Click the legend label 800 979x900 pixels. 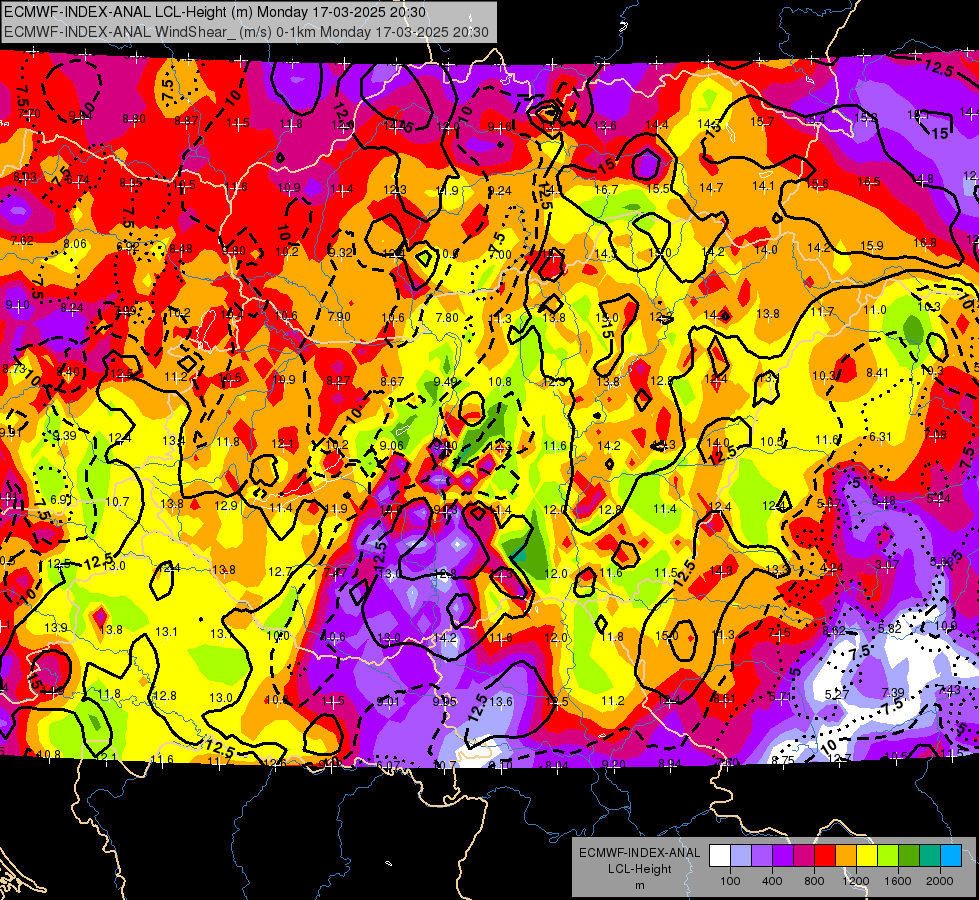(x=814, y=881)
